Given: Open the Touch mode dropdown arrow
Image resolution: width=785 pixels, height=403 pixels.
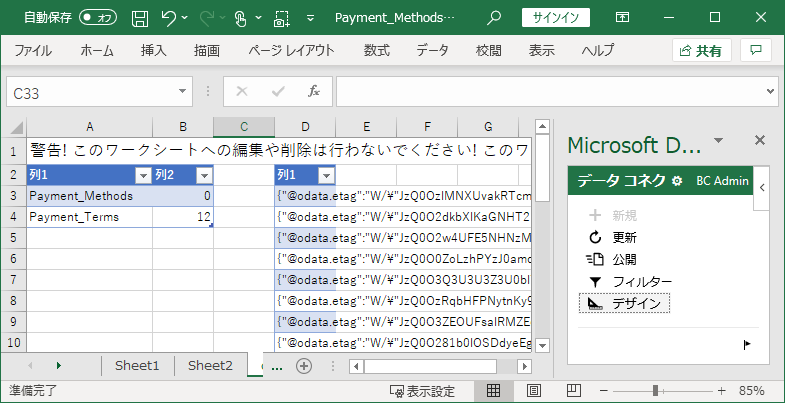Looking at the screenshot, I should [x=258, y=18].
